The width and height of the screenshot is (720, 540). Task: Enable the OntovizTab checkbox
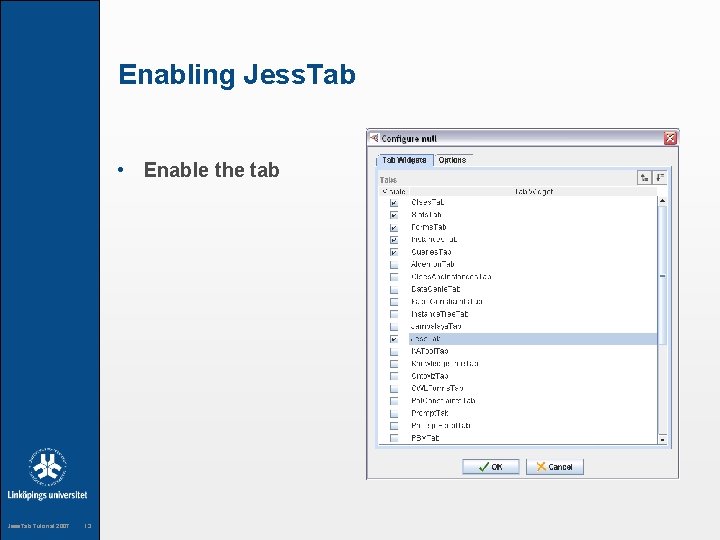[394, 376]
